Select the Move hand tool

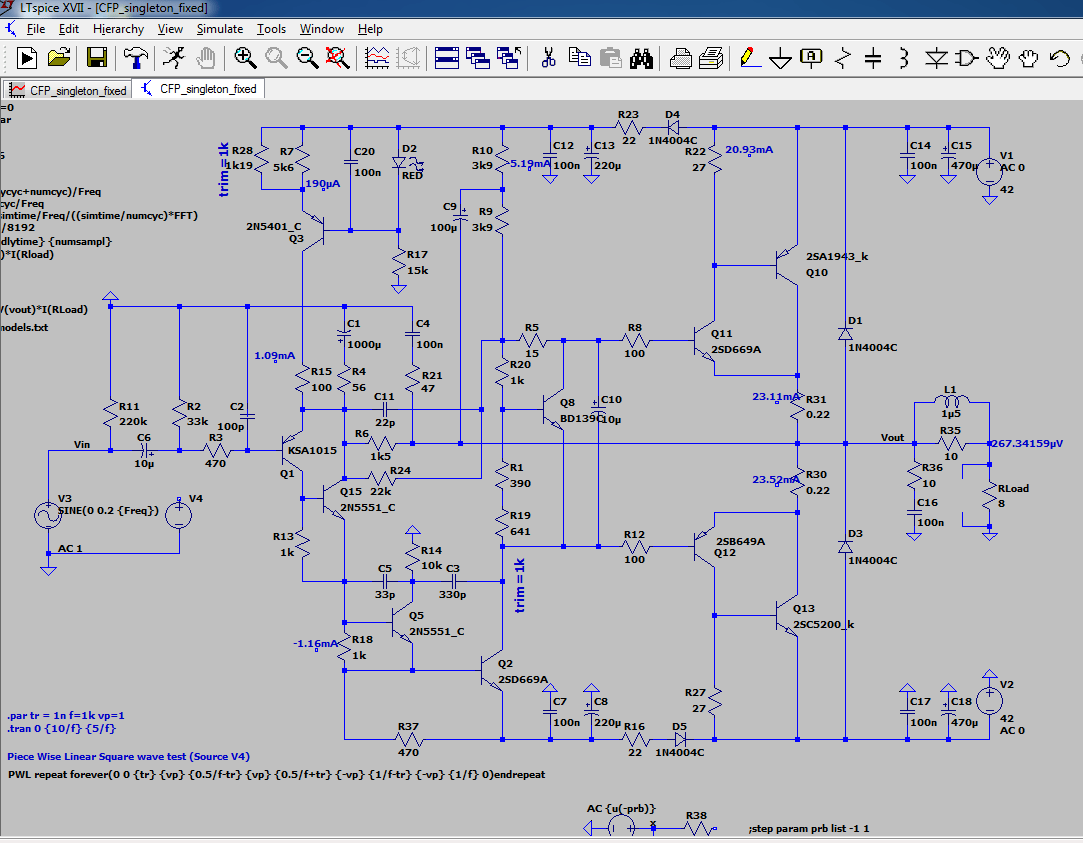point(997,58)
